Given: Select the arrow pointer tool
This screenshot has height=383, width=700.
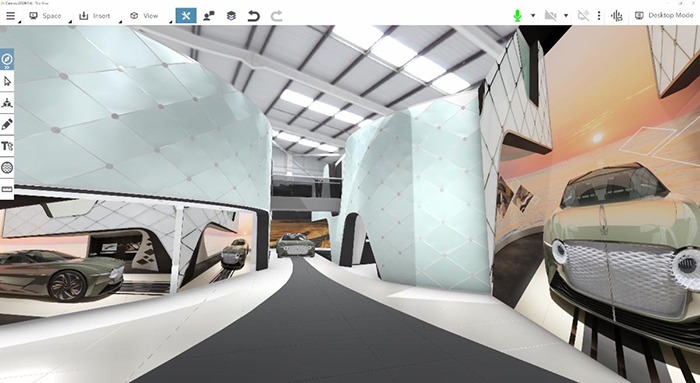Looking at the screenshot, I should click(x=7, y=81).
